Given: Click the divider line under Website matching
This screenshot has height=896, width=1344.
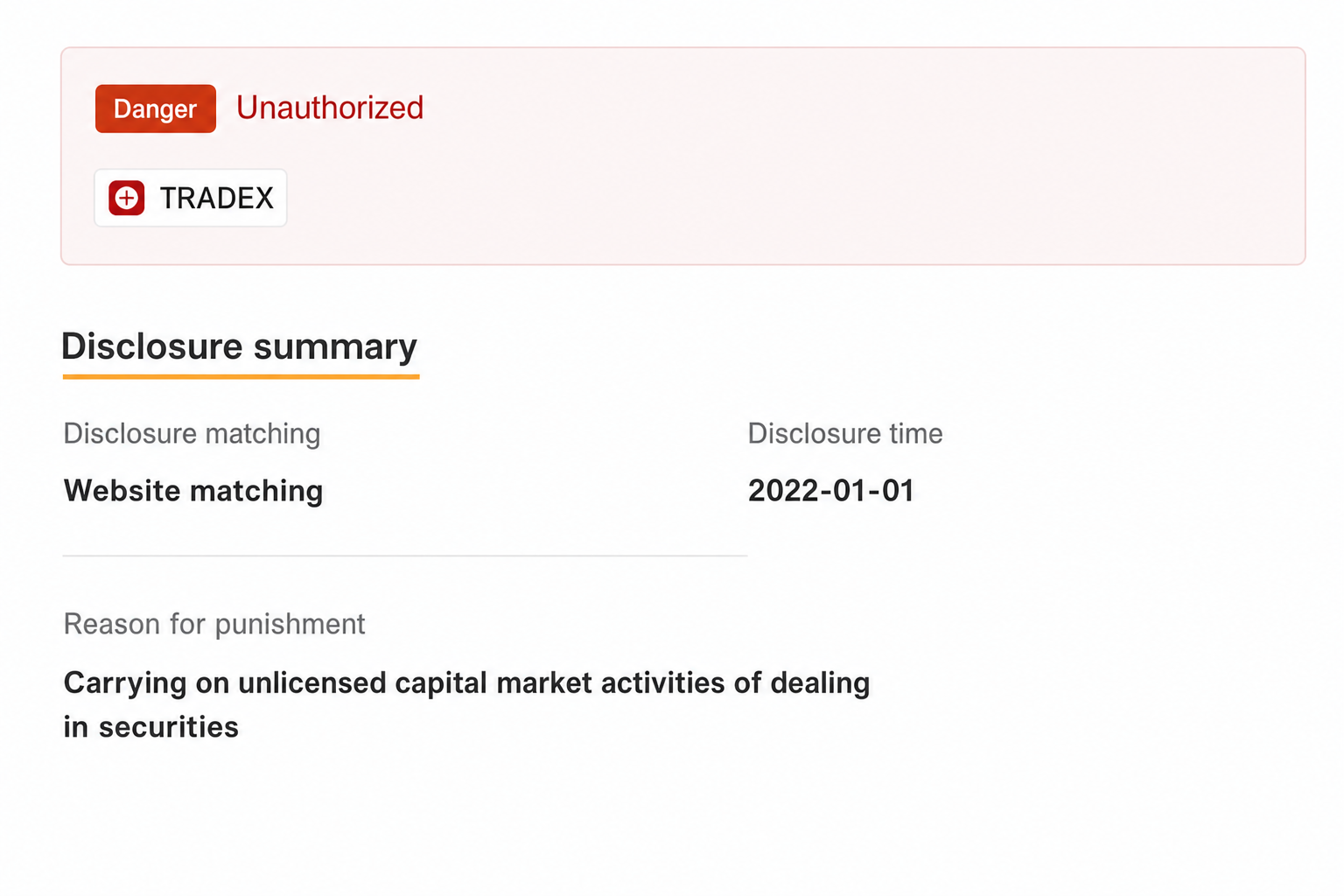Looking at the screenshot, I should (405, 556).
